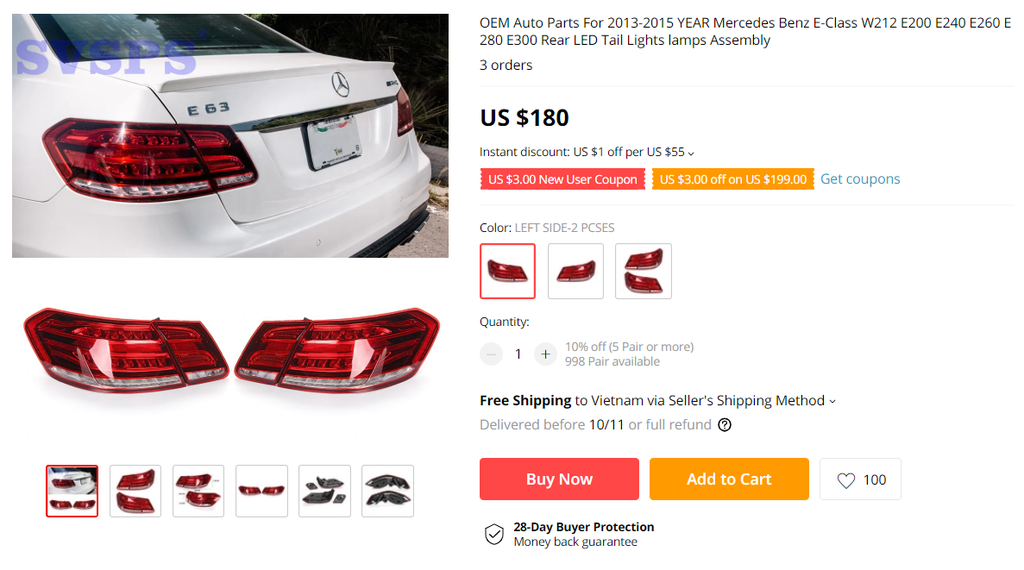Image resolution: width=1024 pixels, height=570 pixels.
Task: Click the heart wishlist icon
Action: coord(846,480)
